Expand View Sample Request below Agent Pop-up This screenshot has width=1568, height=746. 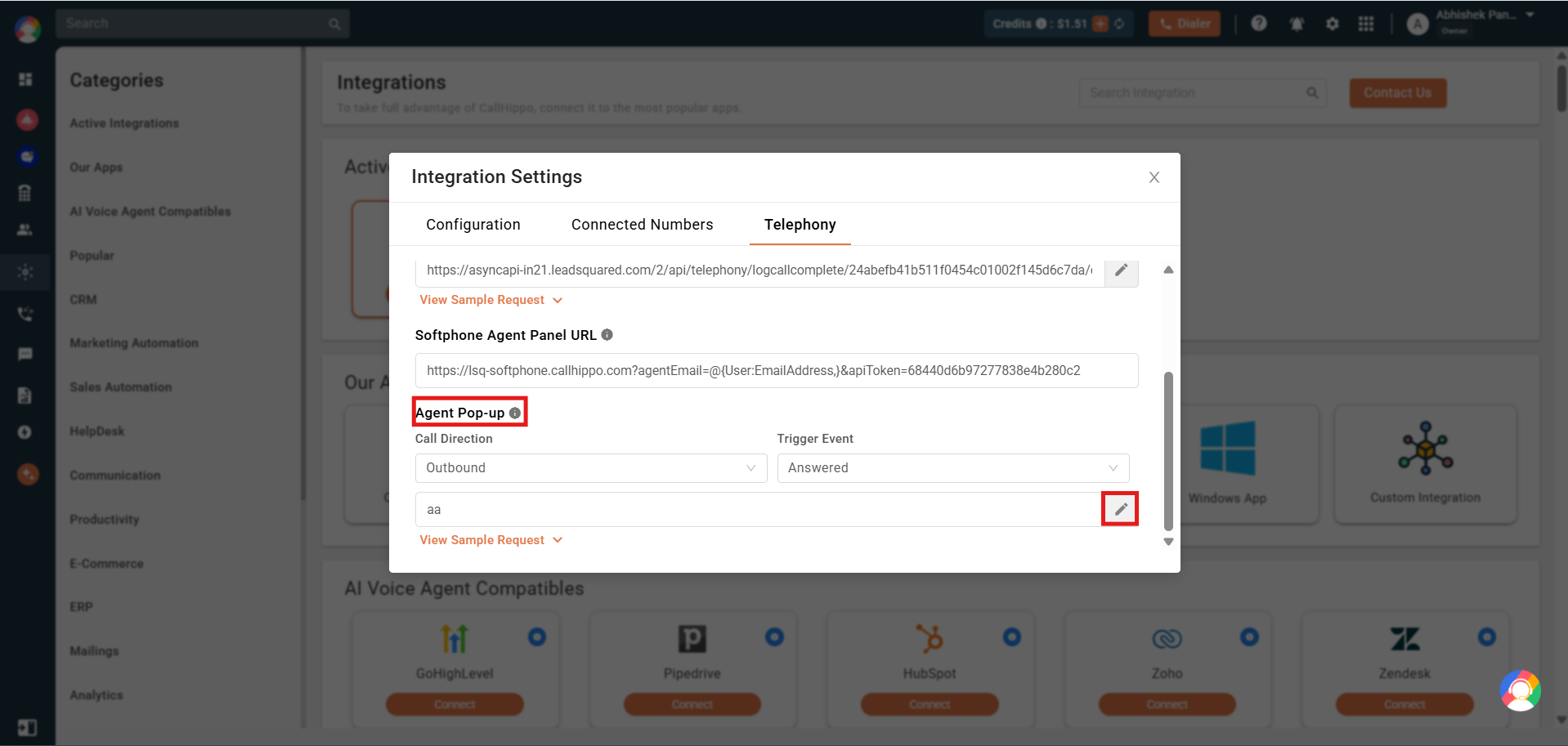(491, 540)
